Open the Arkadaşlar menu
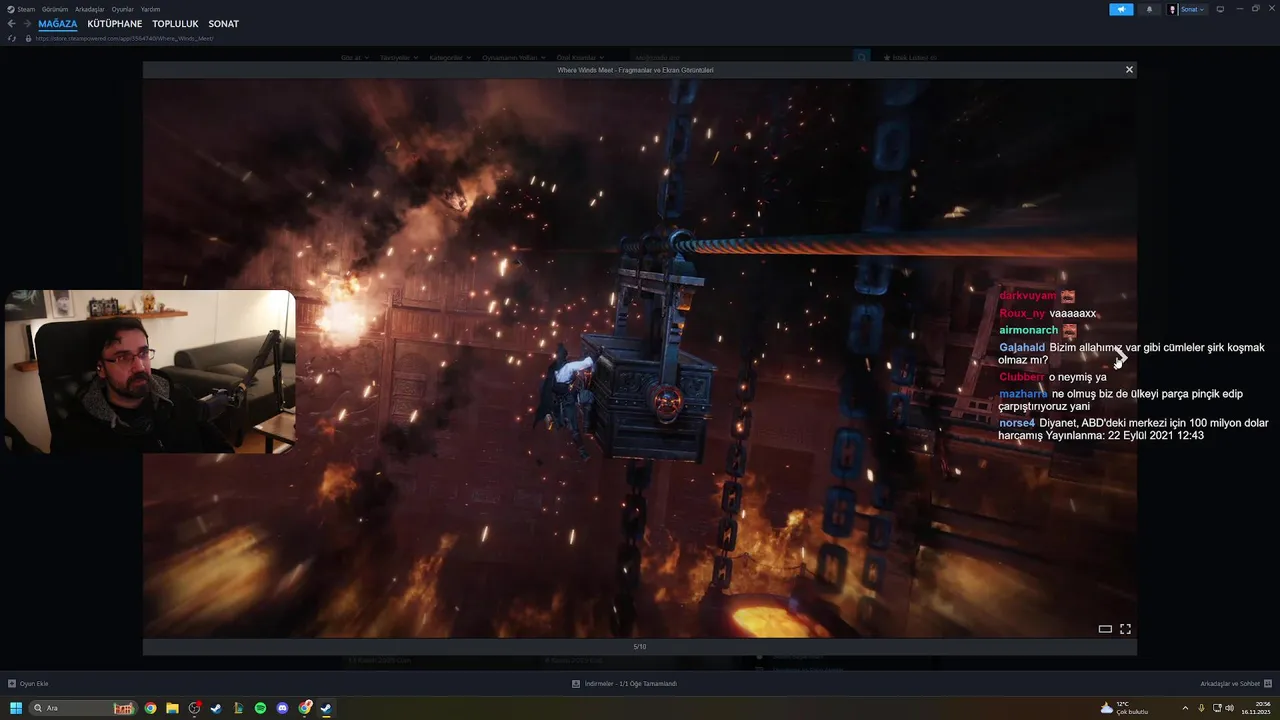 click(89, 9)
